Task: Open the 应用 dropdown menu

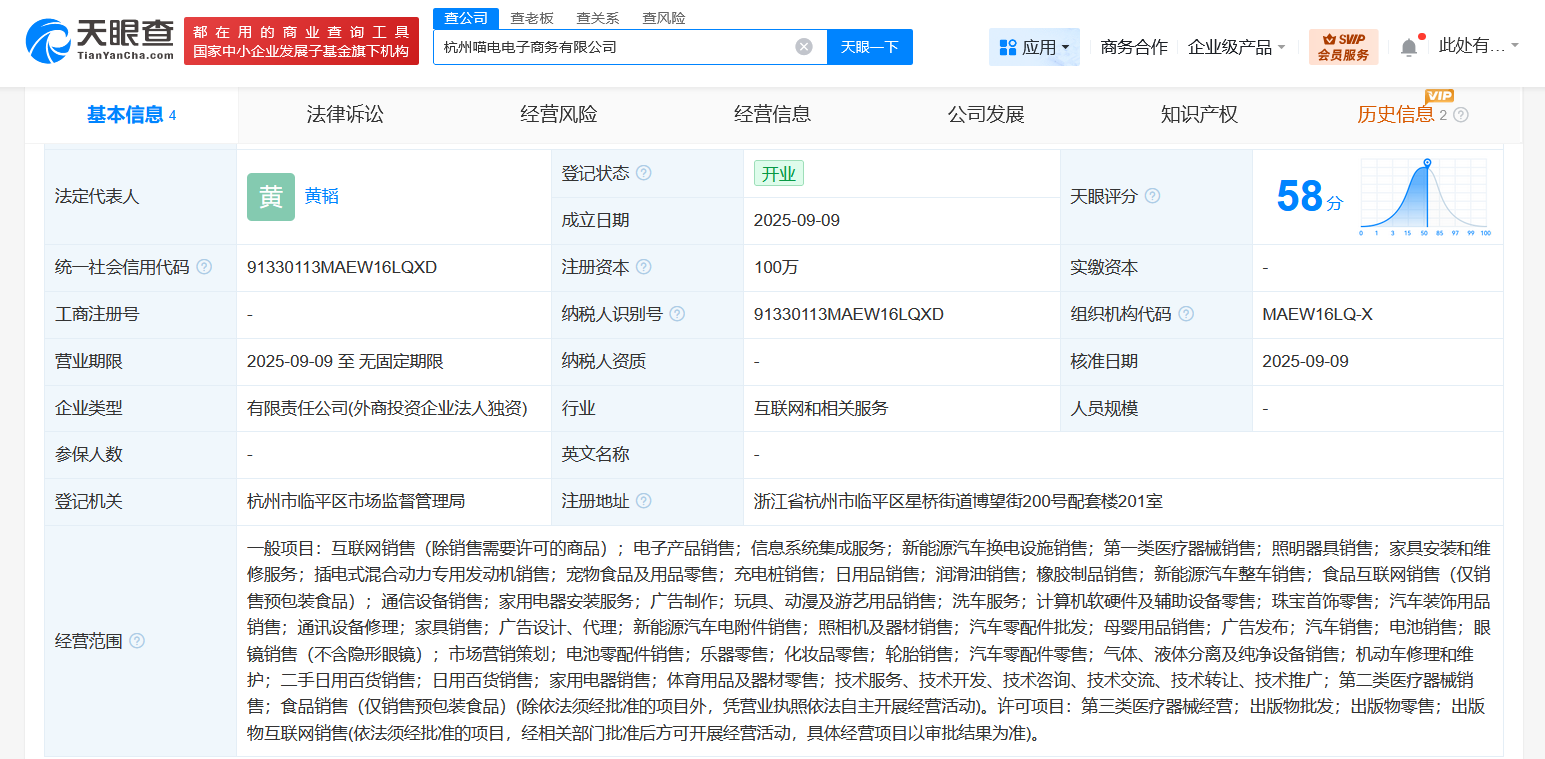Action: pos(1034,47)
